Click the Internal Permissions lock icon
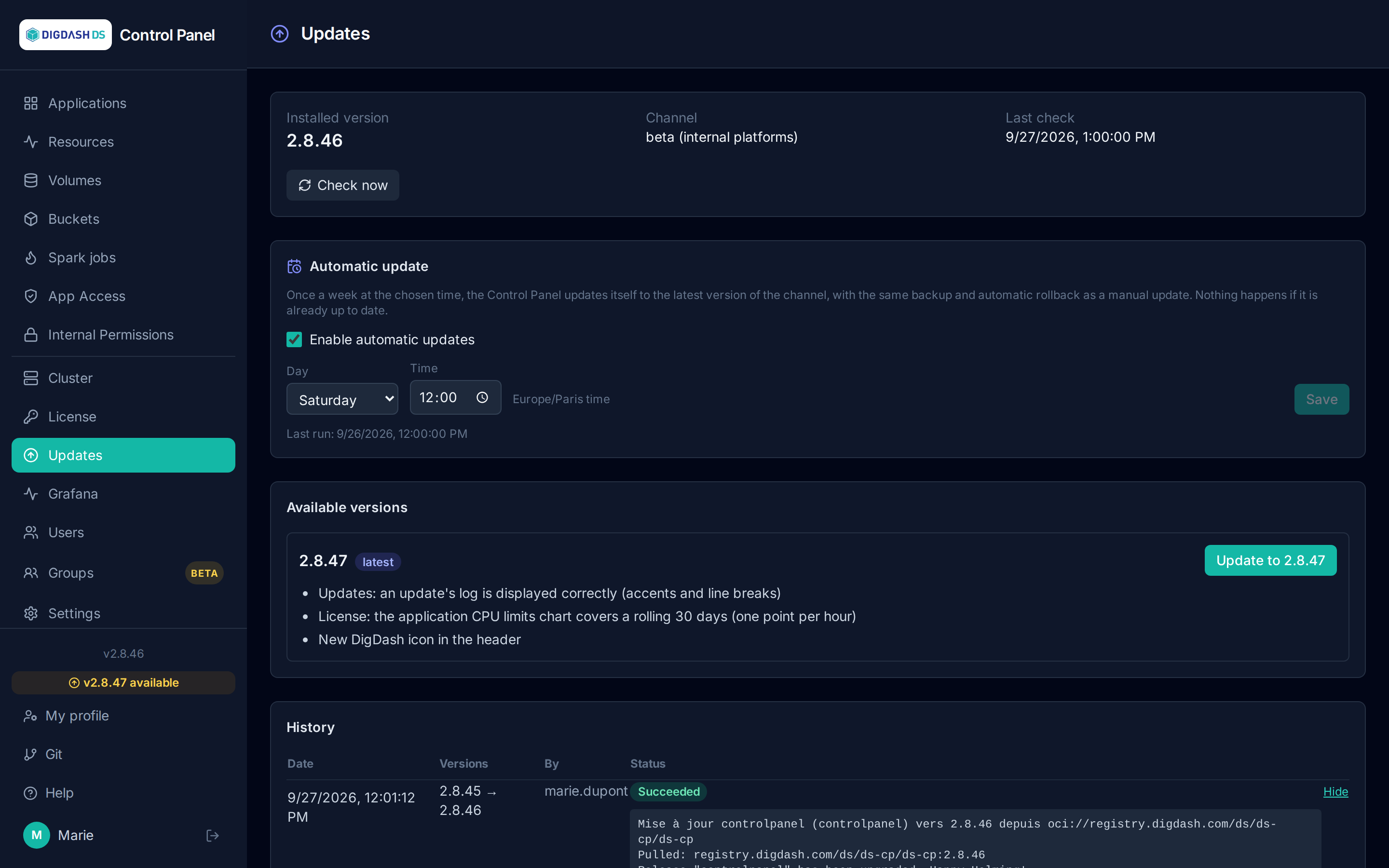 pyautogui.click(x=31, y=335)
